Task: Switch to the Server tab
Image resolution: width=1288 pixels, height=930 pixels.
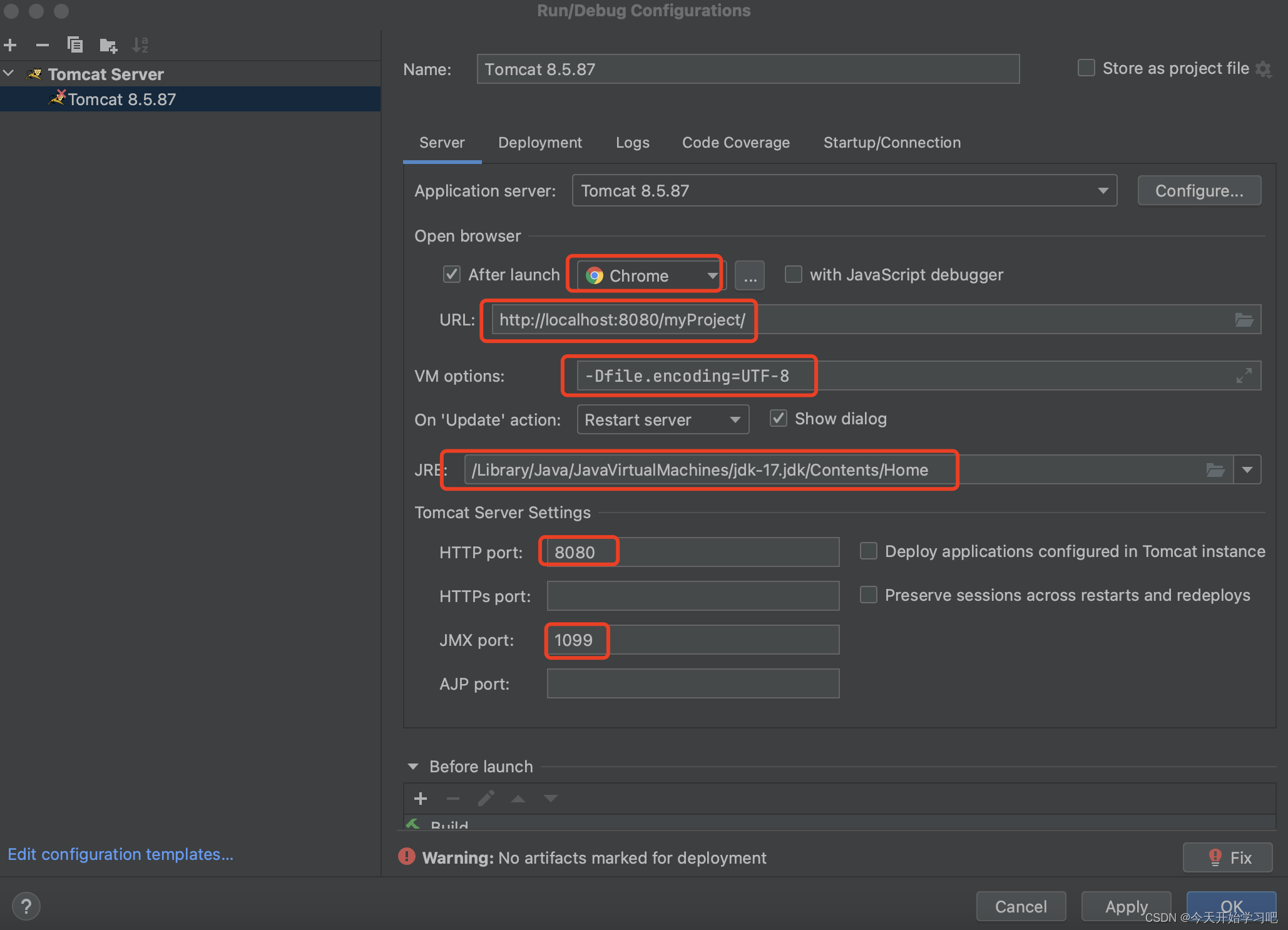Action: [442, 143]
